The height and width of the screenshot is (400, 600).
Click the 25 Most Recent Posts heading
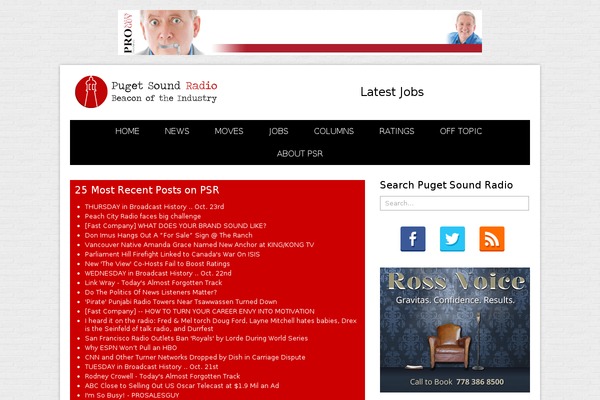(147, 190)
